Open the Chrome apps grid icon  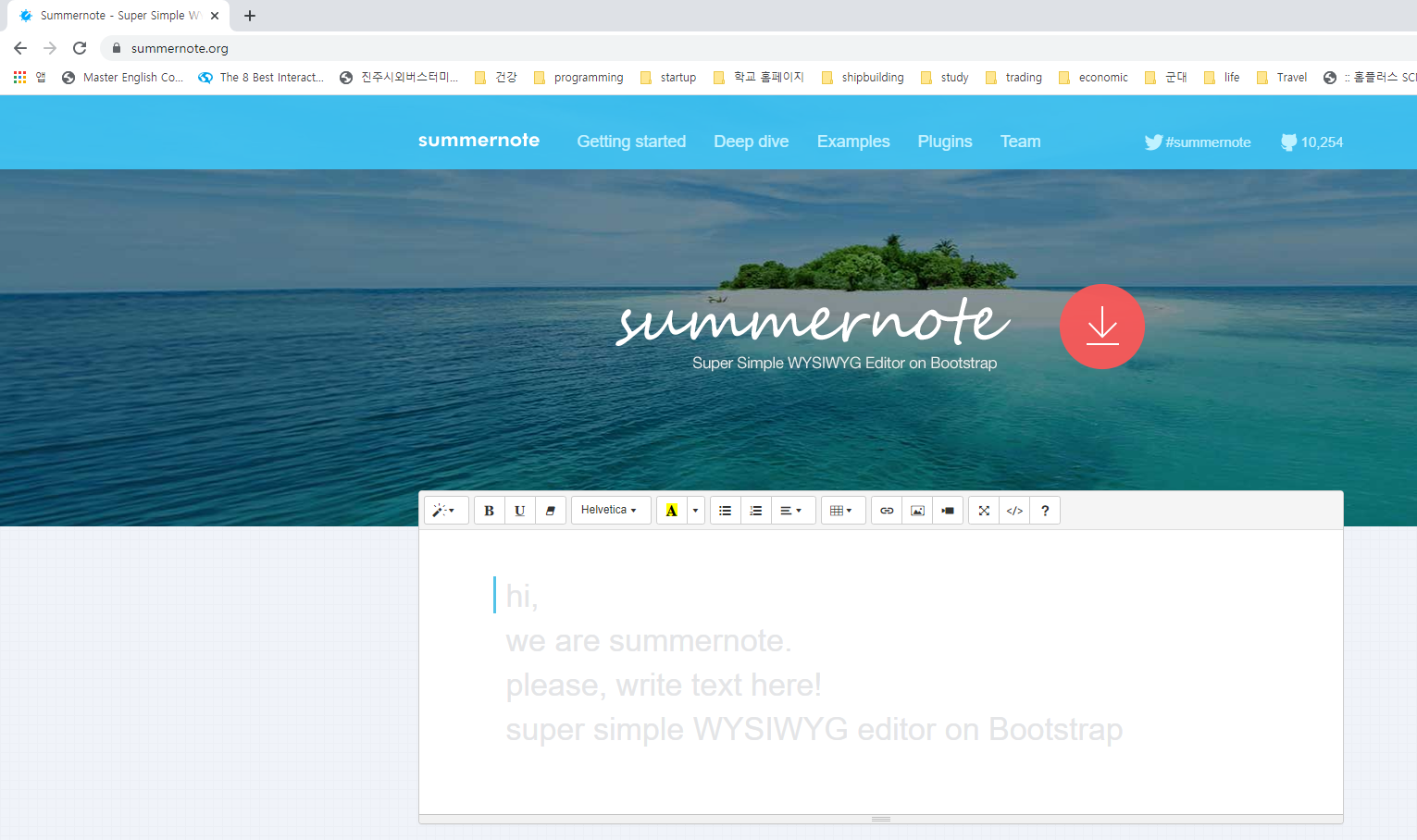tap(19, 78)
